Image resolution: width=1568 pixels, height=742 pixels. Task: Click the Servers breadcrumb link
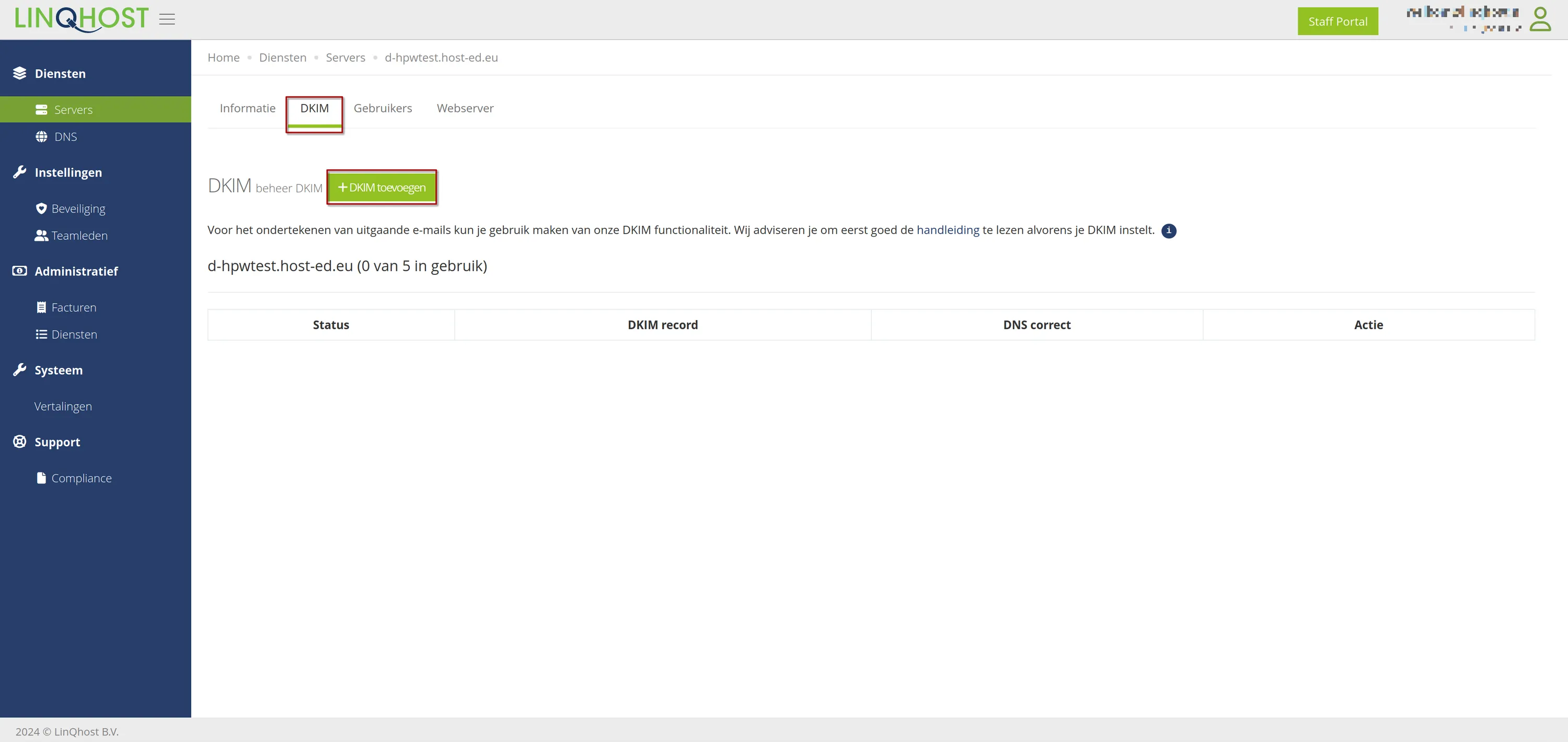click(345, 57)
